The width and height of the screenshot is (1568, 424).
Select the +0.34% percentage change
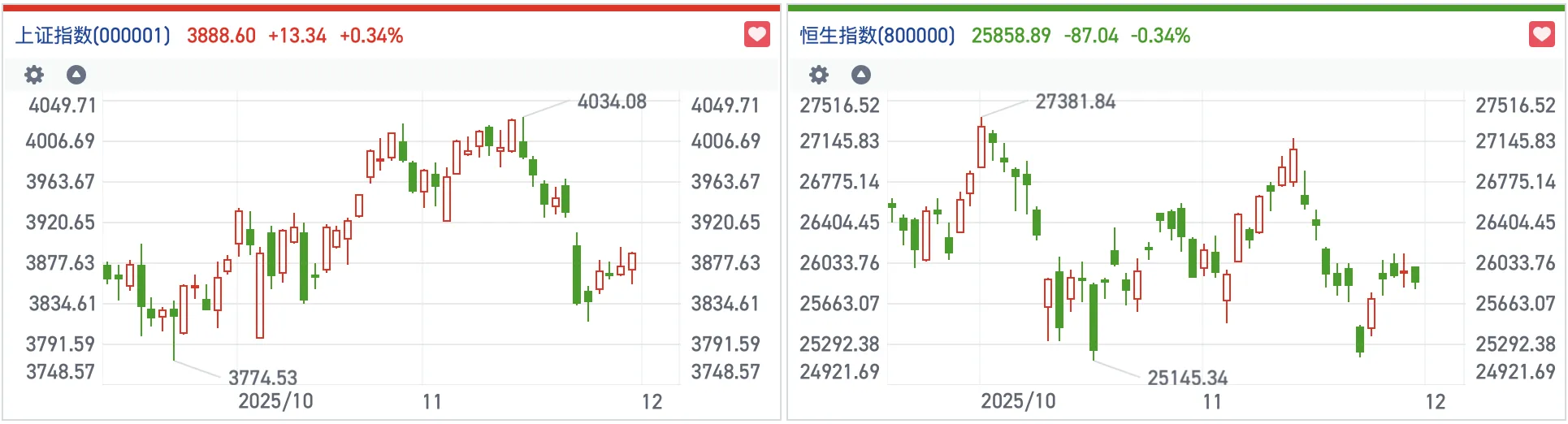click(371, 36)
